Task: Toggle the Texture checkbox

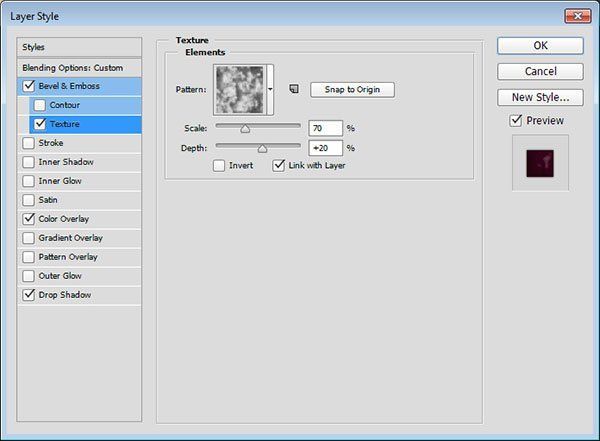Action: coord(40,124)
